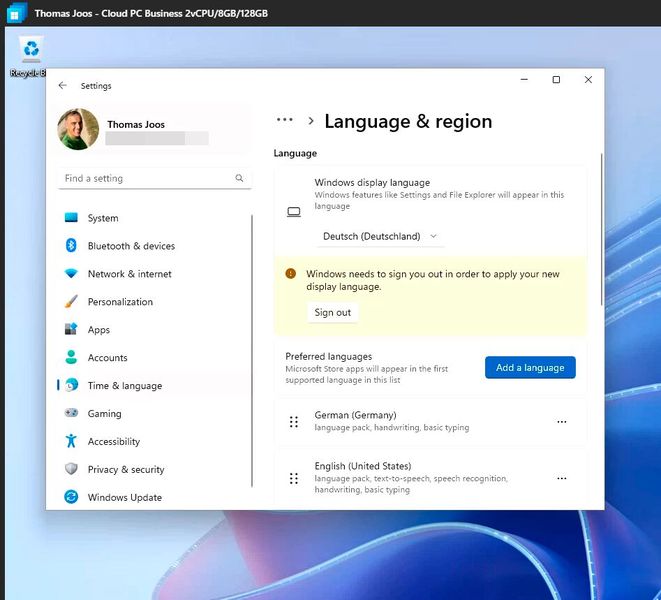Viewport: 661px width, 600px height.
Task: Click the Bluetooth & devices icon
Action: click(x=71, y=245)
